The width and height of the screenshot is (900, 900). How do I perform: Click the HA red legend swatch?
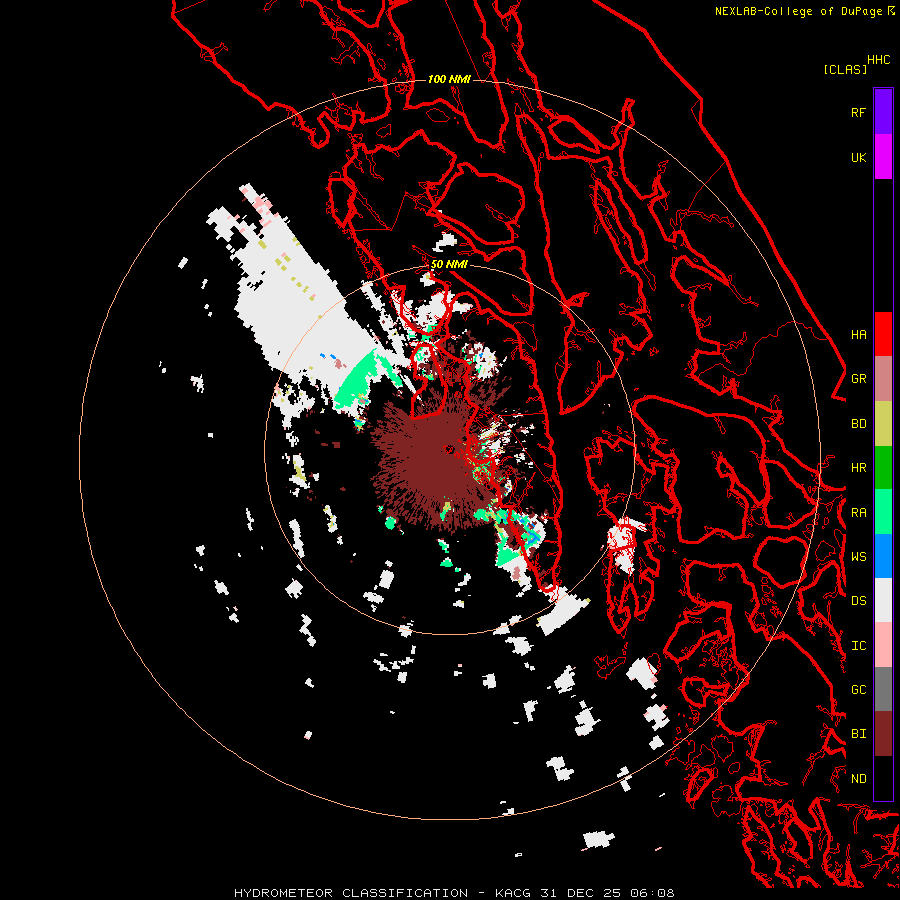pos(883,334)
